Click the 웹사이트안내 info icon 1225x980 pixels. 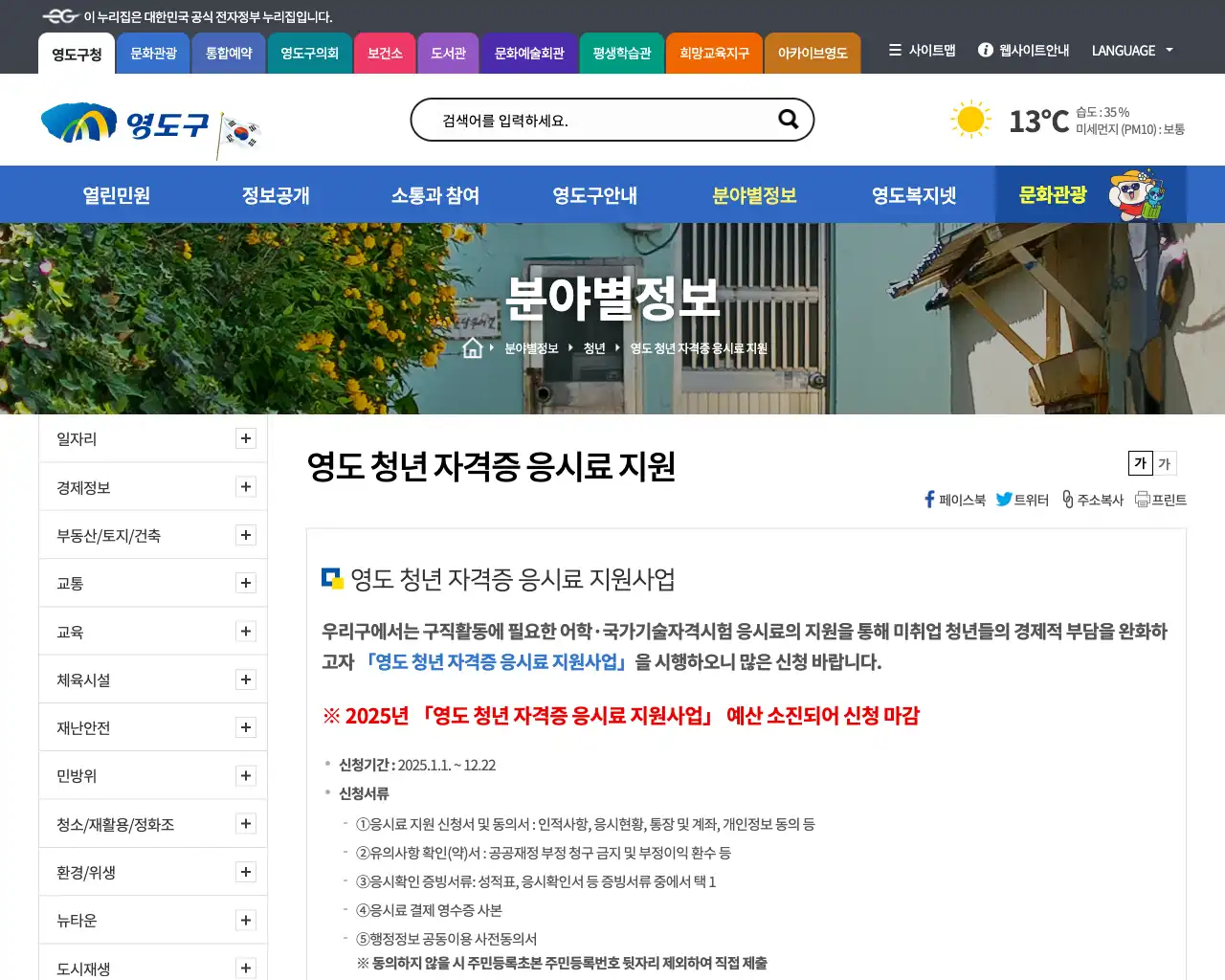(985, 51)
